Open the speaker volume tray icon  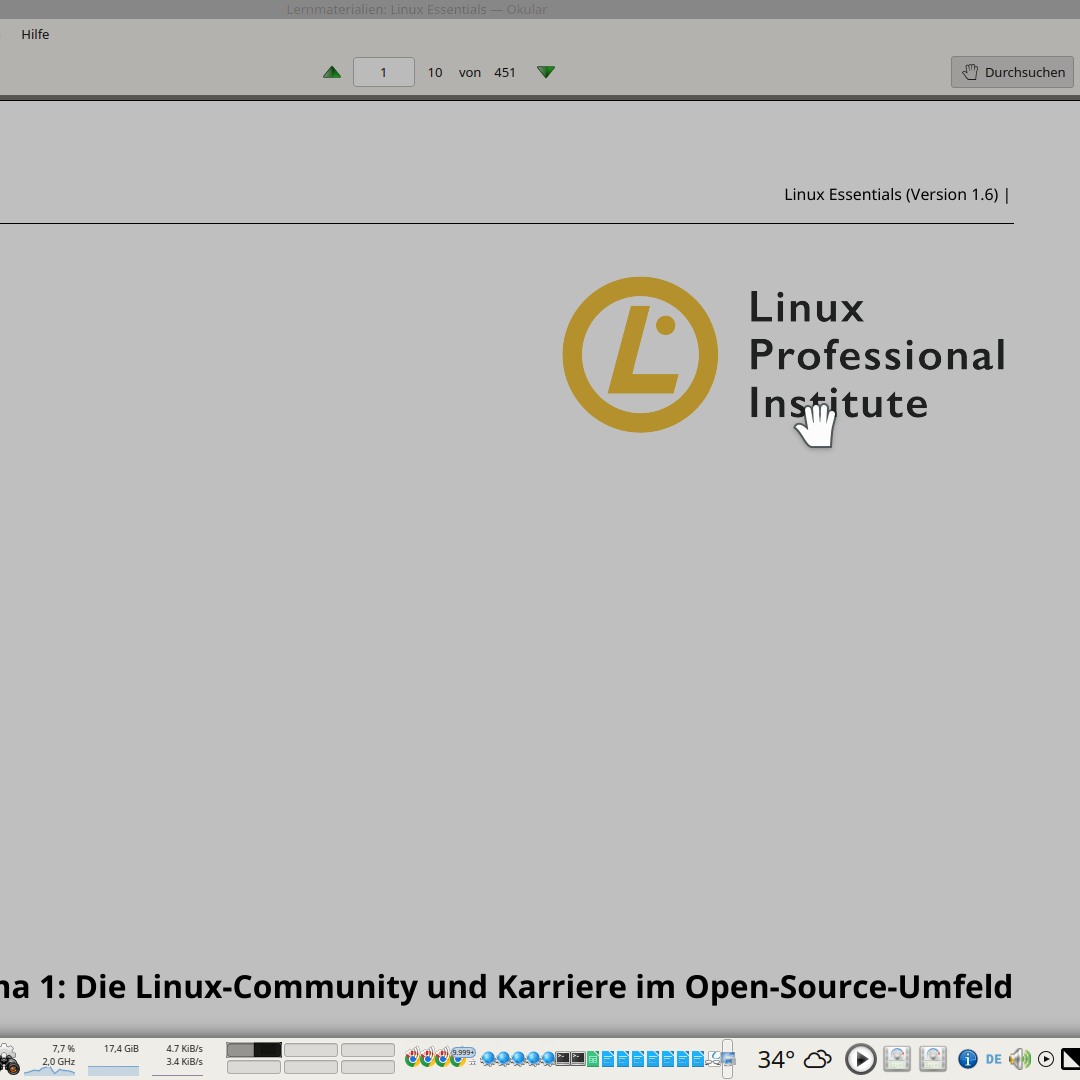tap(1020, 1059)
